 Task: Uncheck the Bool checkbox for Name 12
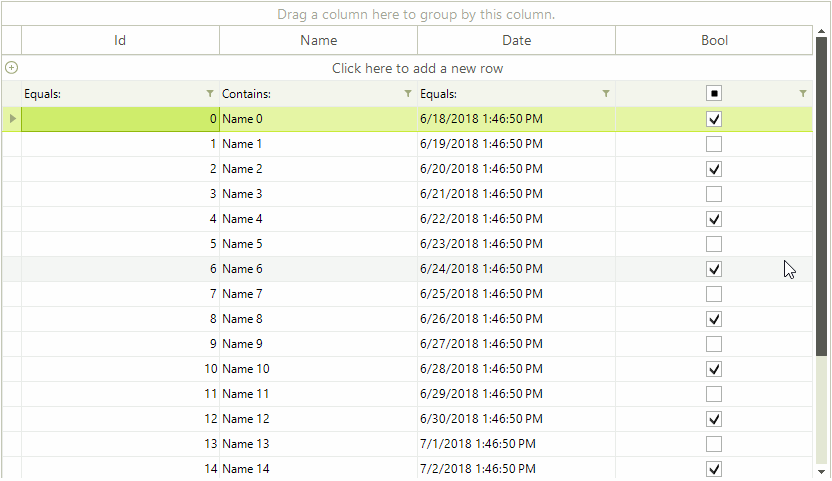tap(714, 419)
